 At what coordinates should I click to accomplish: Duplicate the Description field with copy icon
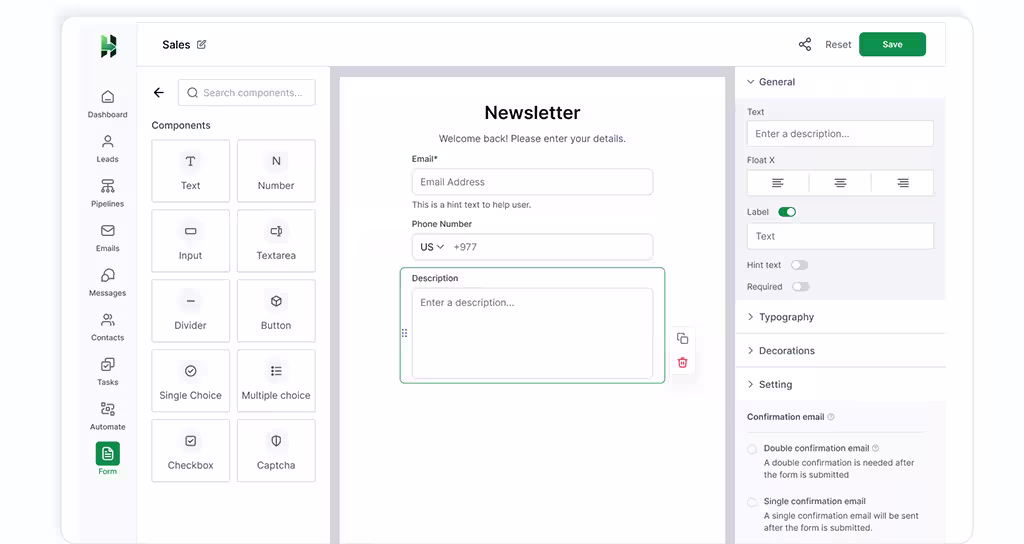[682, 338]
